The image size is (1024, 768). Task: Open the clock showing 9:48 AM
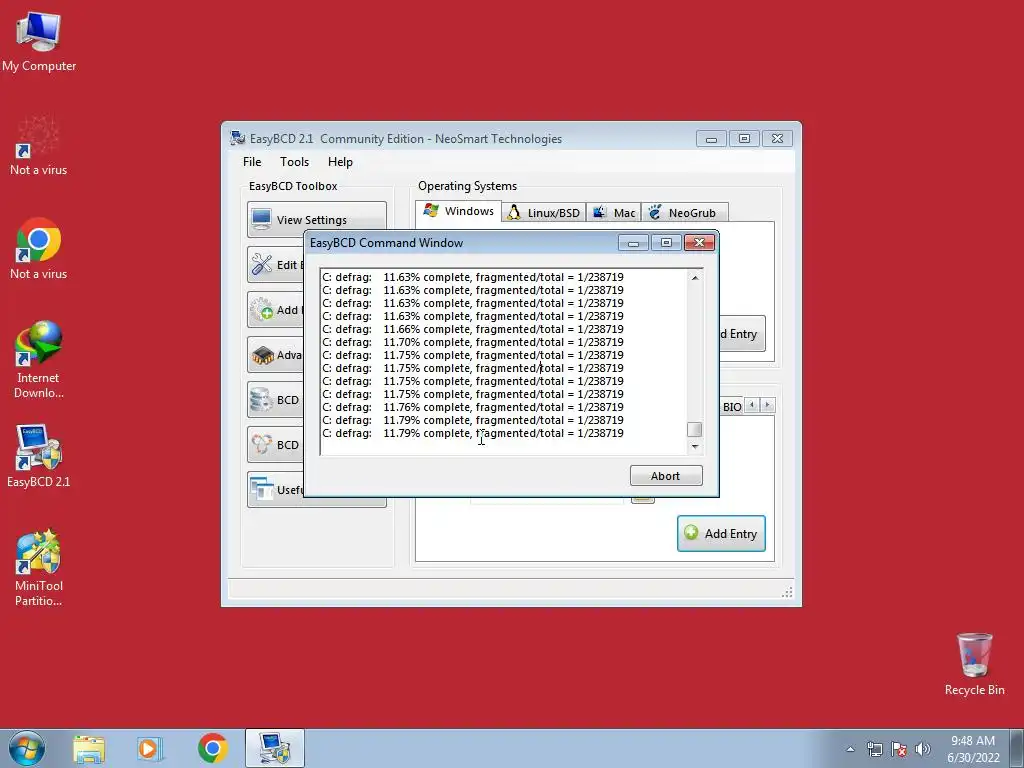point(973,748)
